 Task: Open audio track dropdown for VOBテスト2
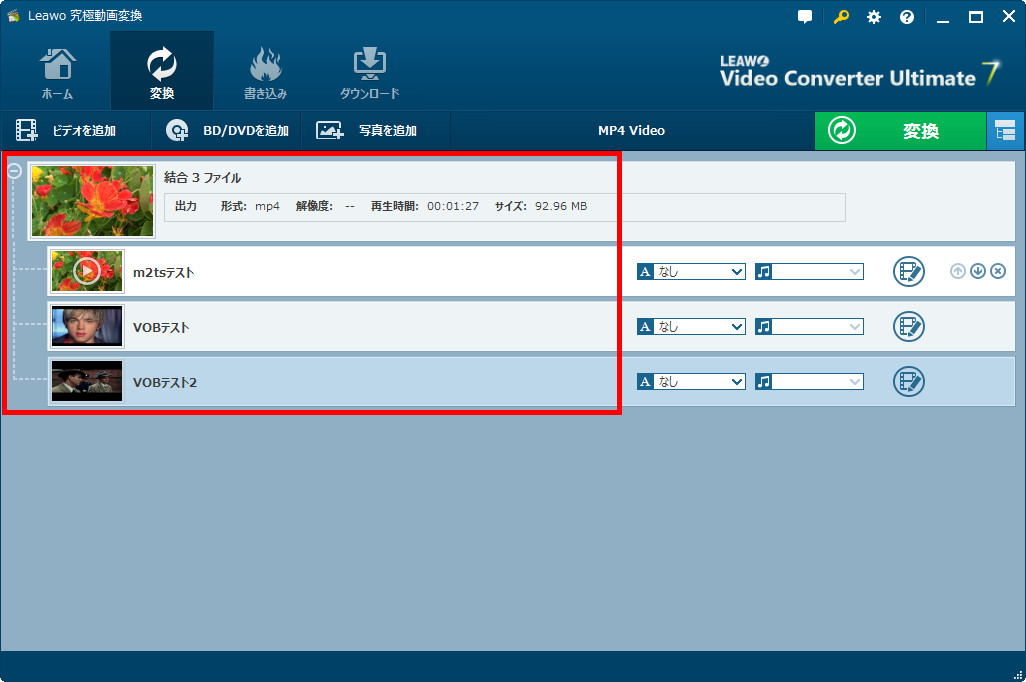809,382
